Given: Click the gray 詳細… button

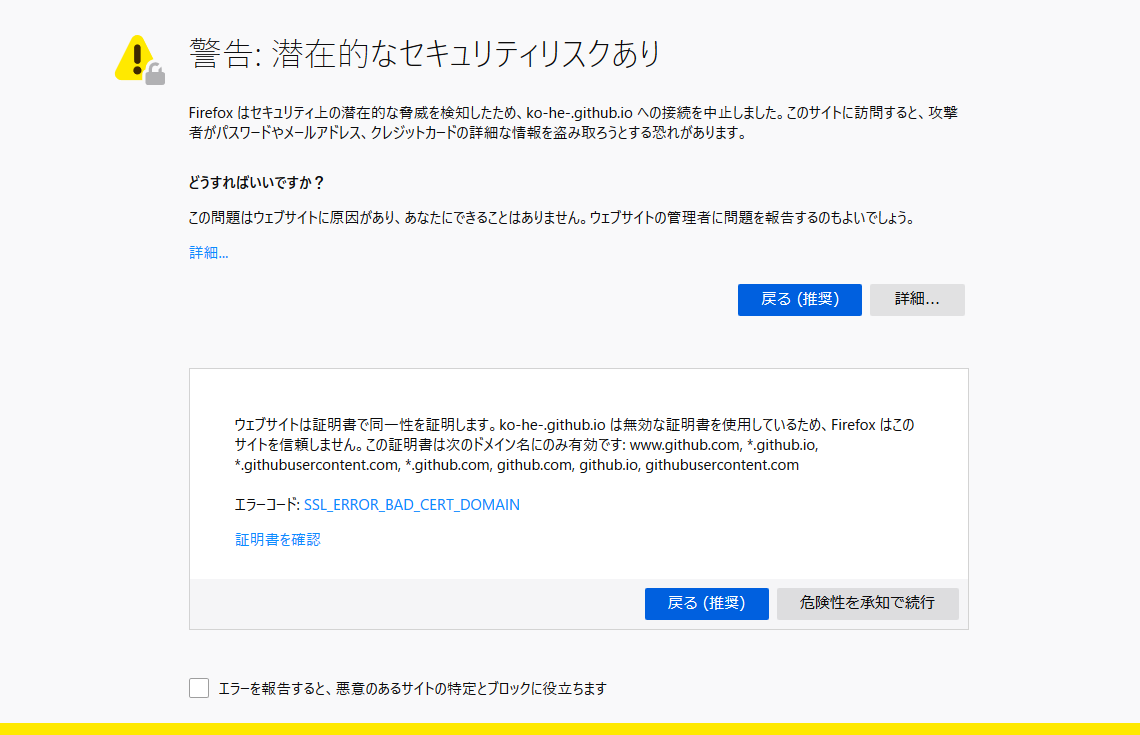Looking at the screenshot, I should click(x=917, y=299).
